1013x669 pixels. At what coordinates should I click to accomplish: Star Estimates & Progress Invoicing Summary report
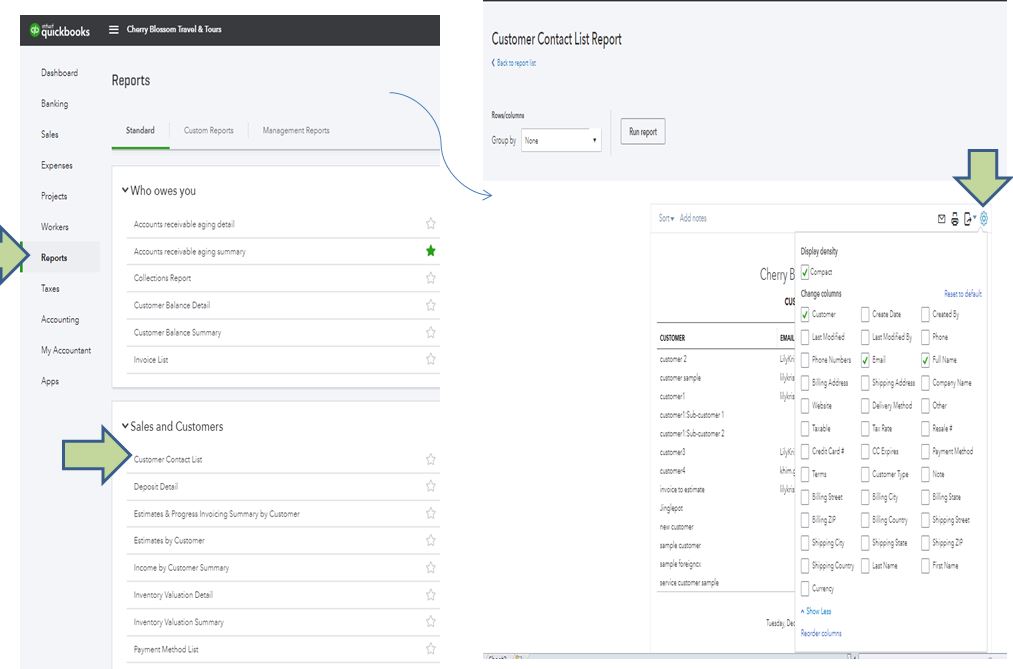pos(431,513)
